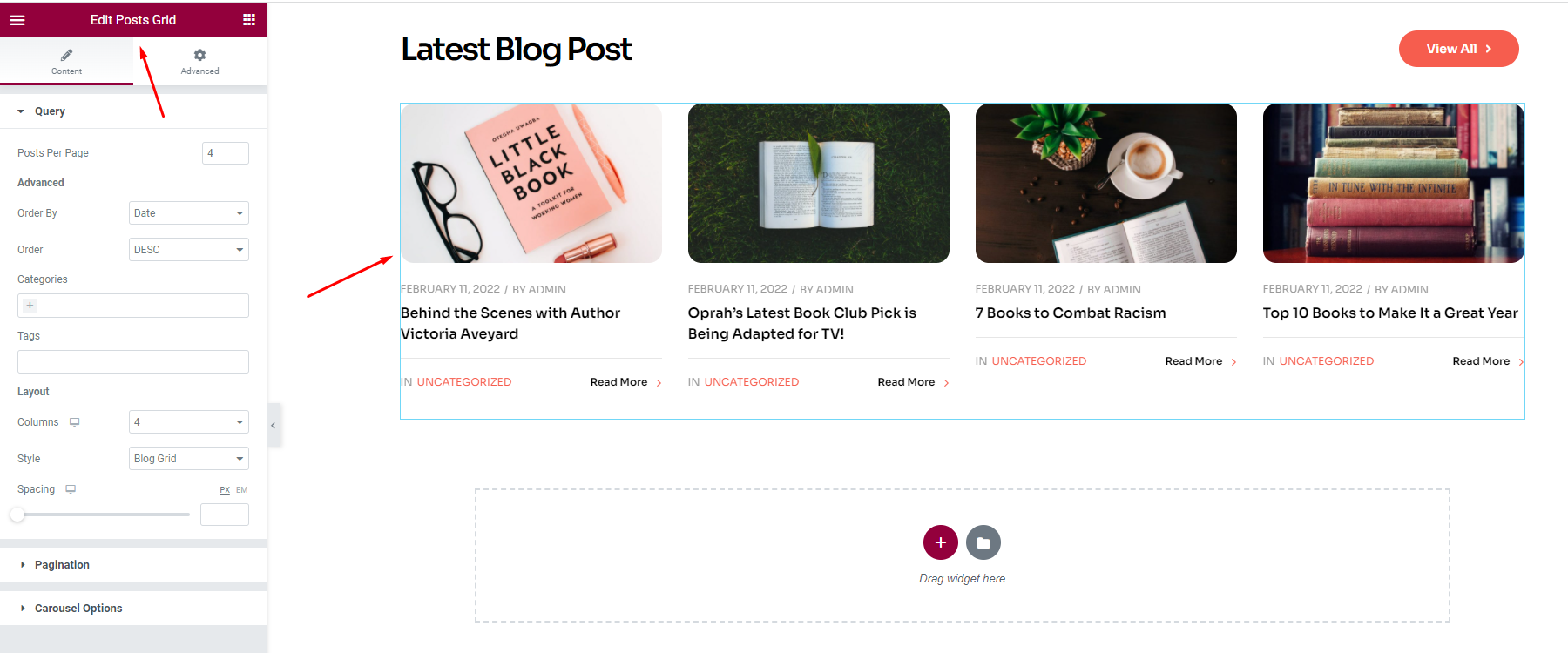
Task: Click the responsive device icon beside Spacing
Action: coord(71,489)
